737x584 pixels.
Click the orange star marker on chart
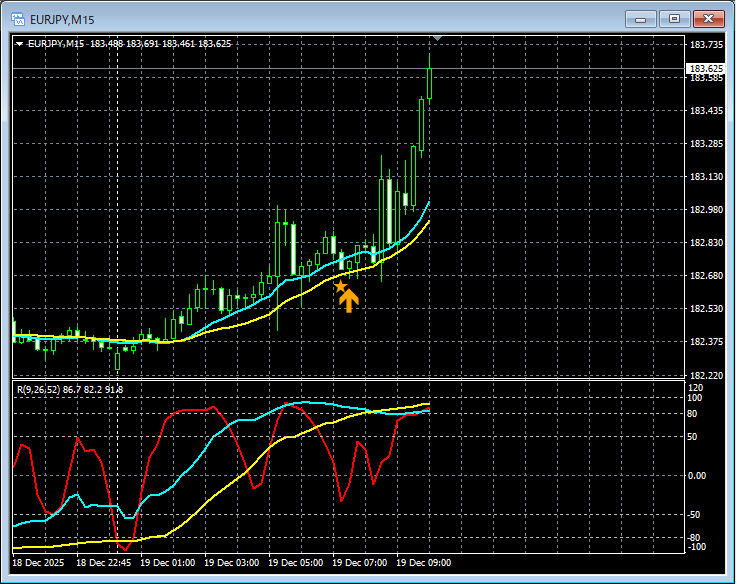tap(340, 286)
